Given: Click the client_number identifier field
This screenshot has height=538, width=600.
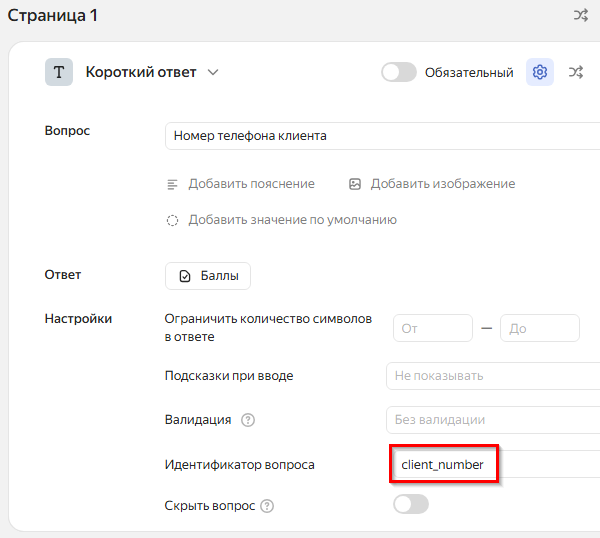Looking at the screenshot, I should point(497,464).
